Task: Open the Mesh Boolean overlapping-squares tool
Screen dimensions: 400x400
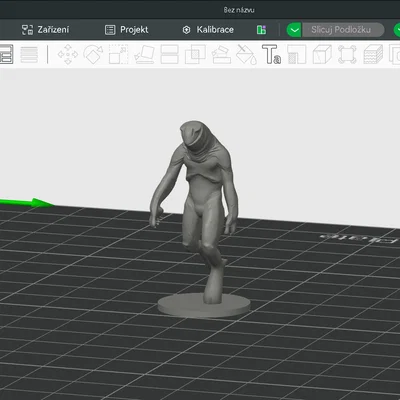Action: tap(195, 54)
